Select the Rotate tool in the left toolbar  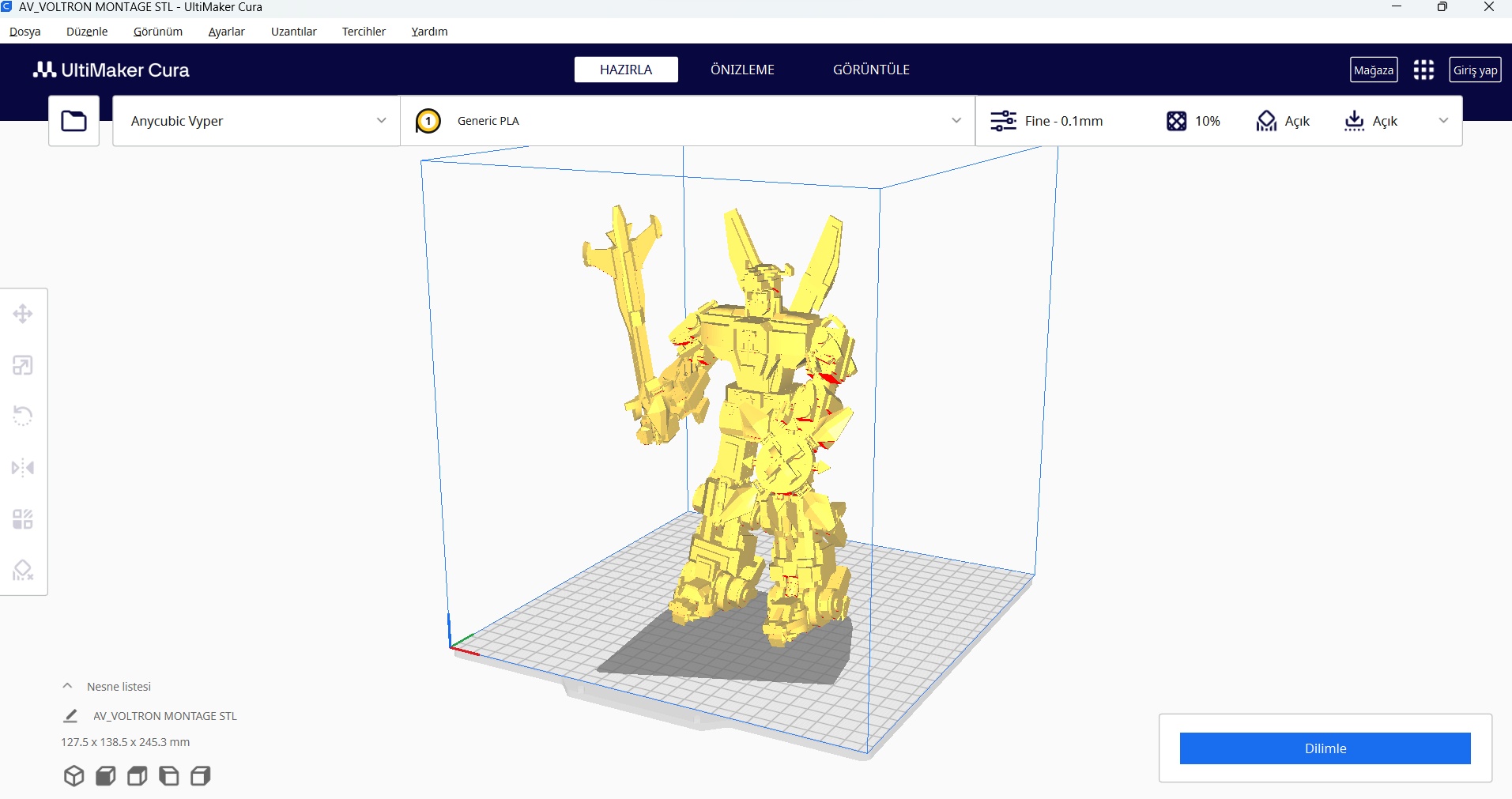coord(23,416)
